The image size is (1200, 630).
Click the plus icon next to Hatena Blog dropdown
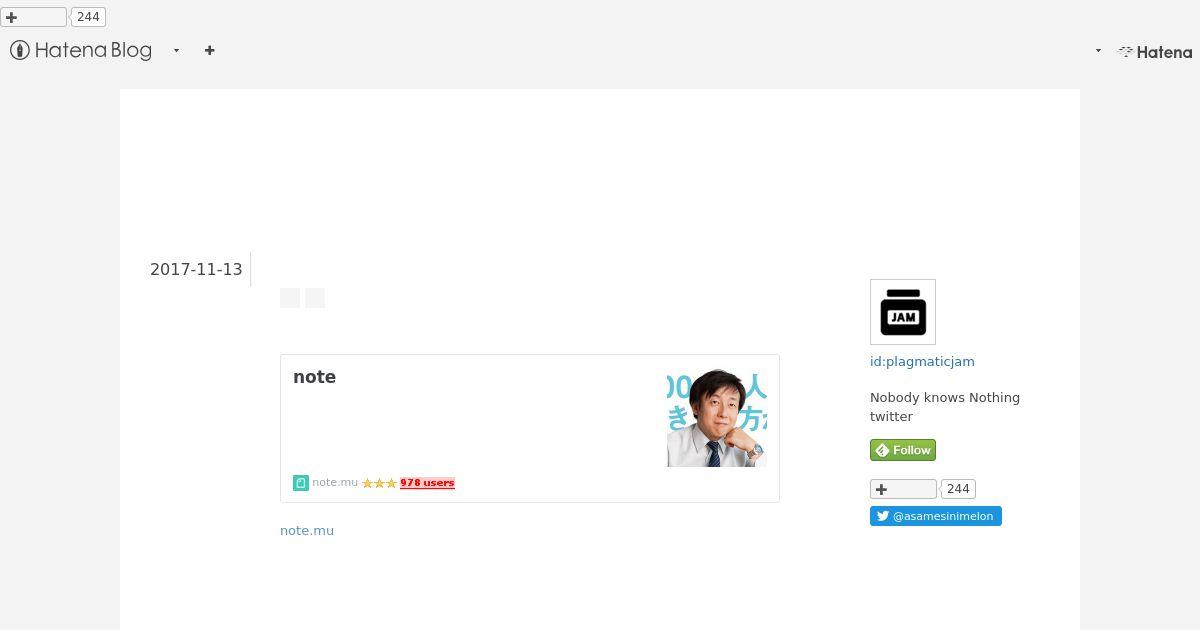209,50
